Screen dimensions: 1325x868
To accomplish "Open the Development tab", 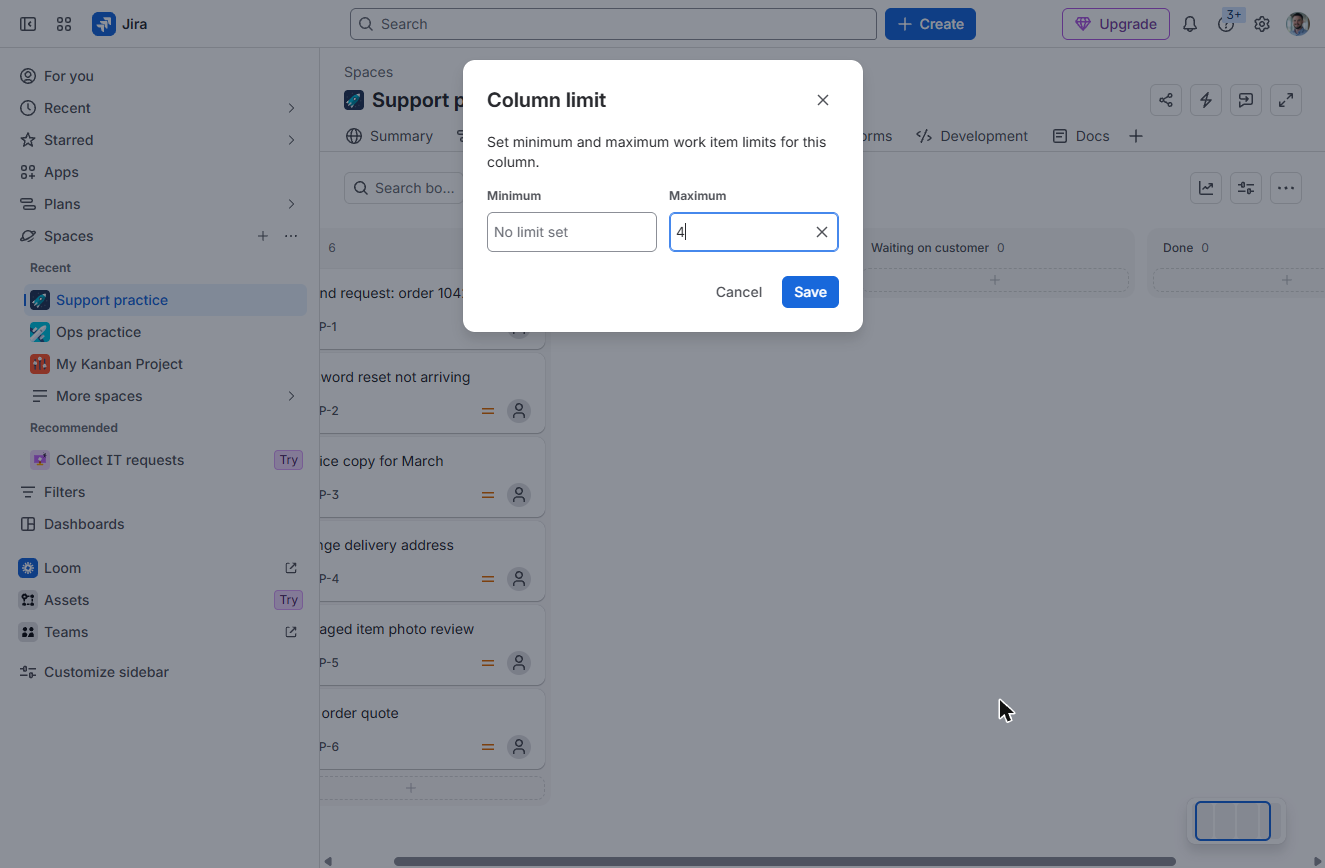I will [x=972, y=136].
